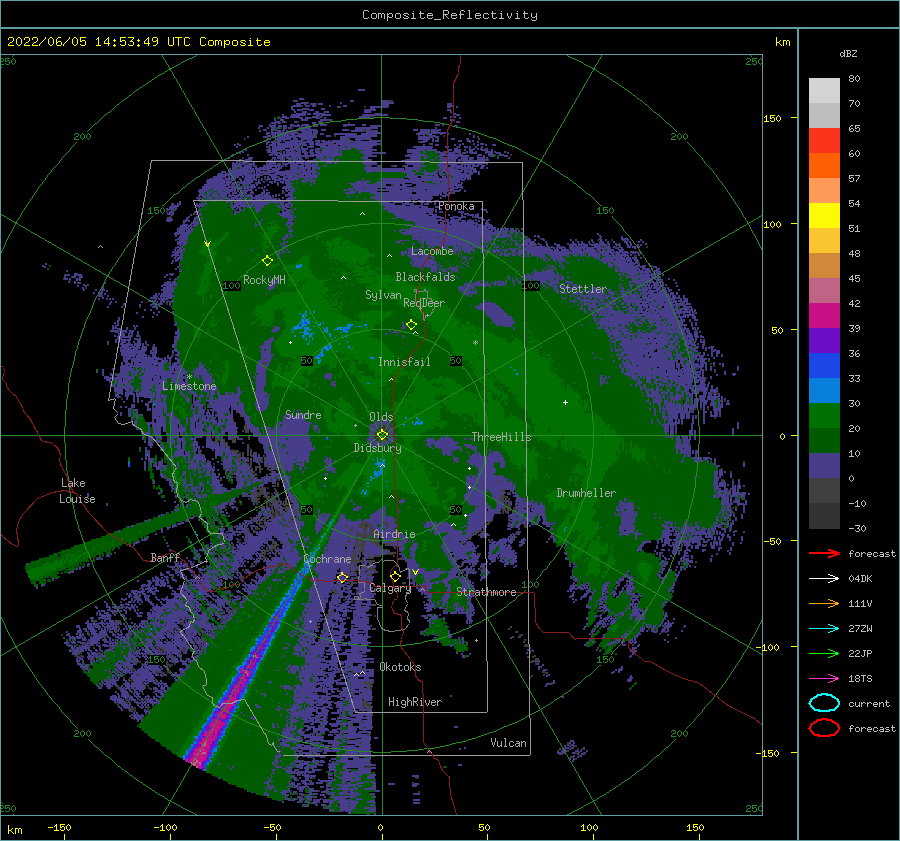Image resolution: width=900 pixels, height=841 pixels.
Task: Click the Olds town label
Action: (x=381, y=417)
